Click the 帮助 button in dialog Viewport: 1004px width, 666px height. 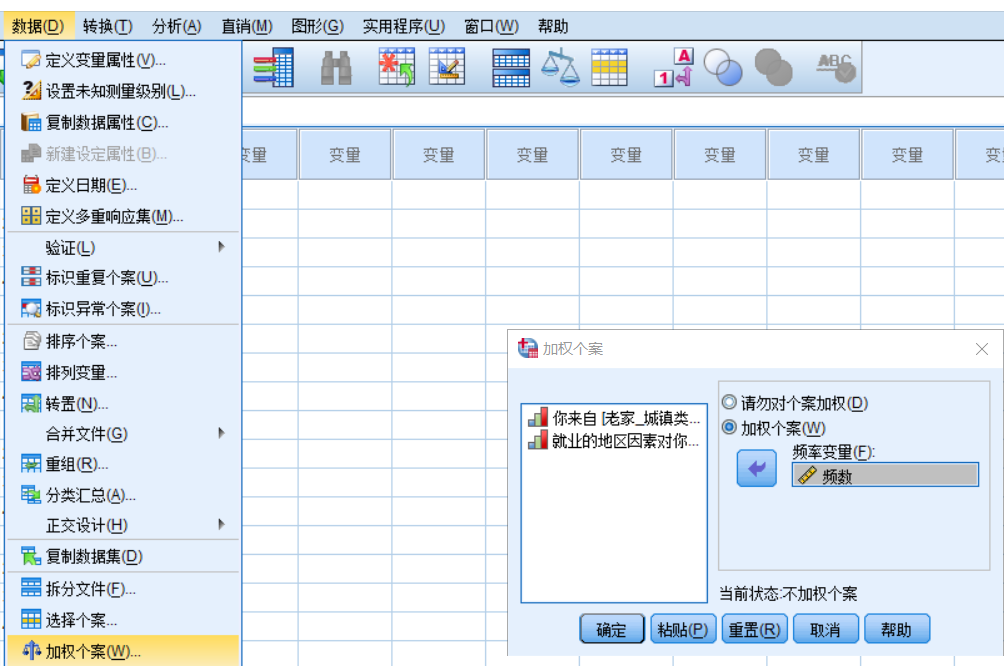(x=896, y=629)
